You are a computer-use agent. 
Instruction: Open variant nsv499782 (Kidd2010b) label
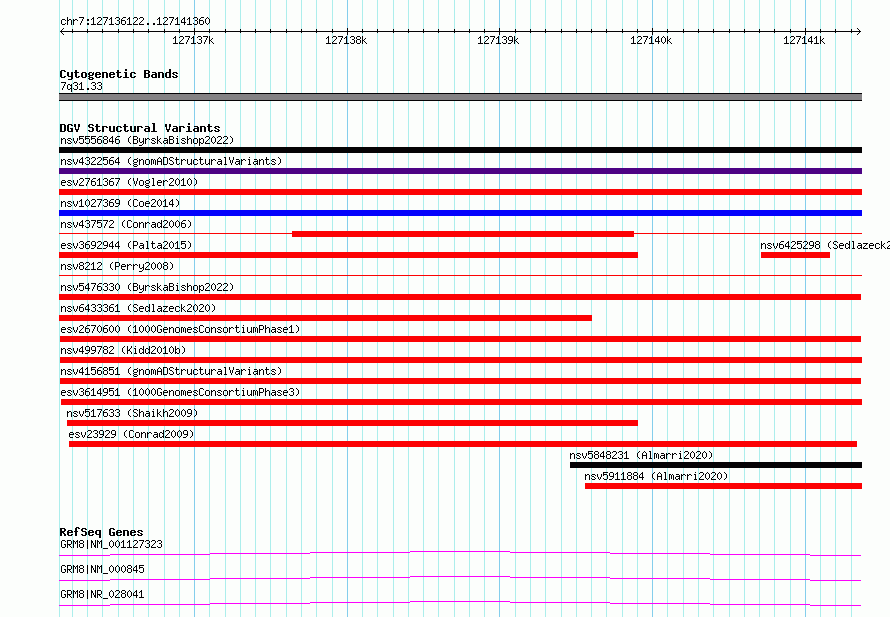[123, 350]
